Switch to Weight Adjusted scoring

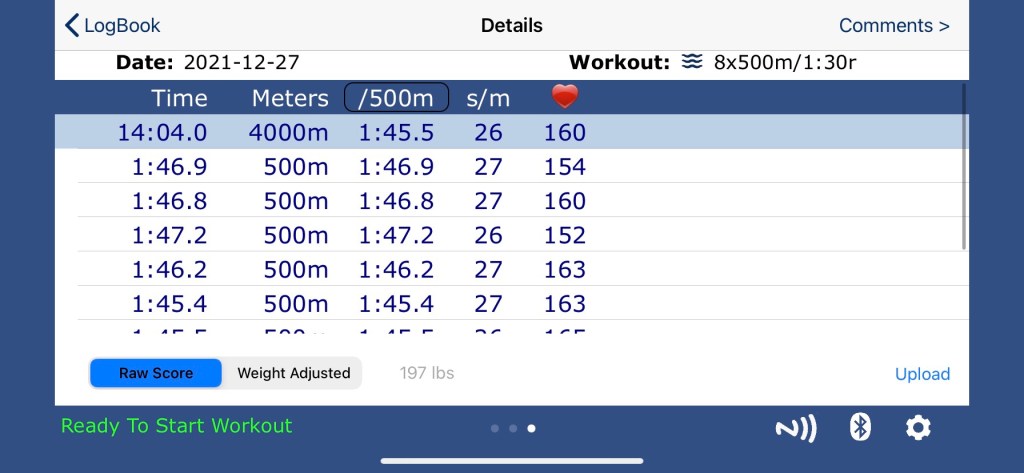tap(293, 373)
